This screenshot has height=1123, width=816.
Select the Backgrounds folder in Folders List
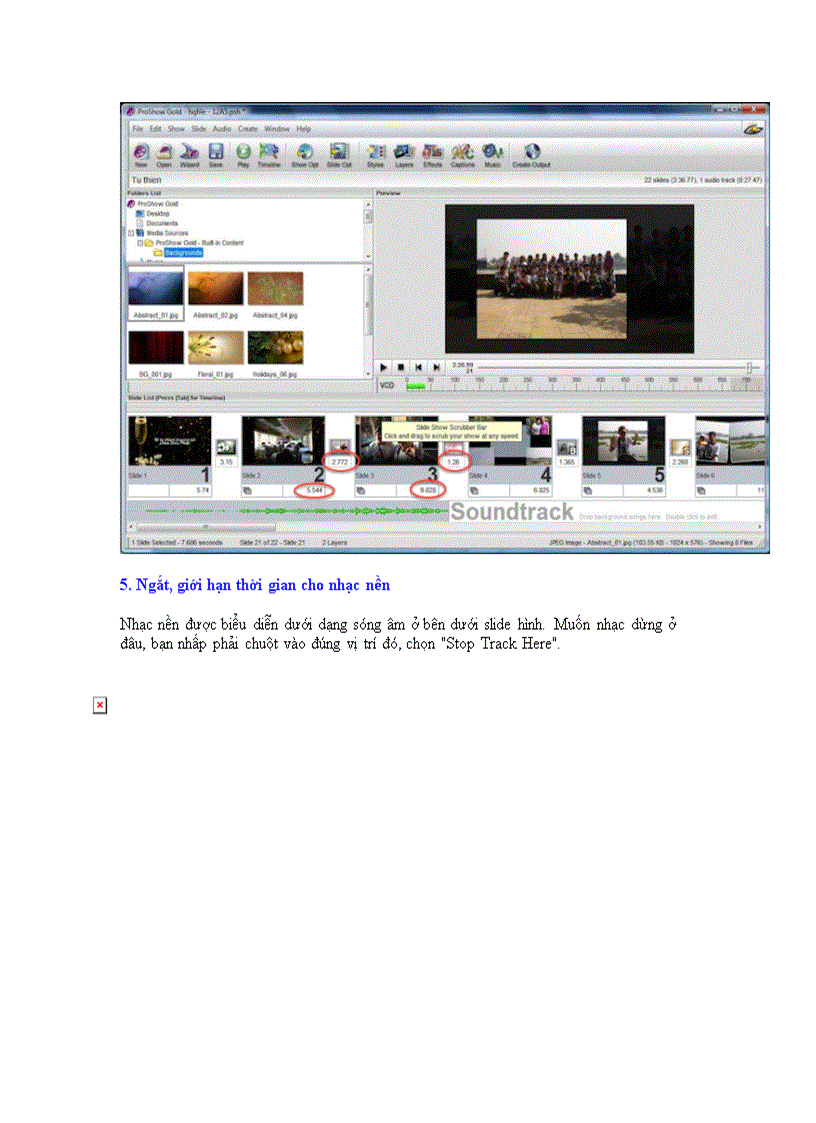click(182, 253)
